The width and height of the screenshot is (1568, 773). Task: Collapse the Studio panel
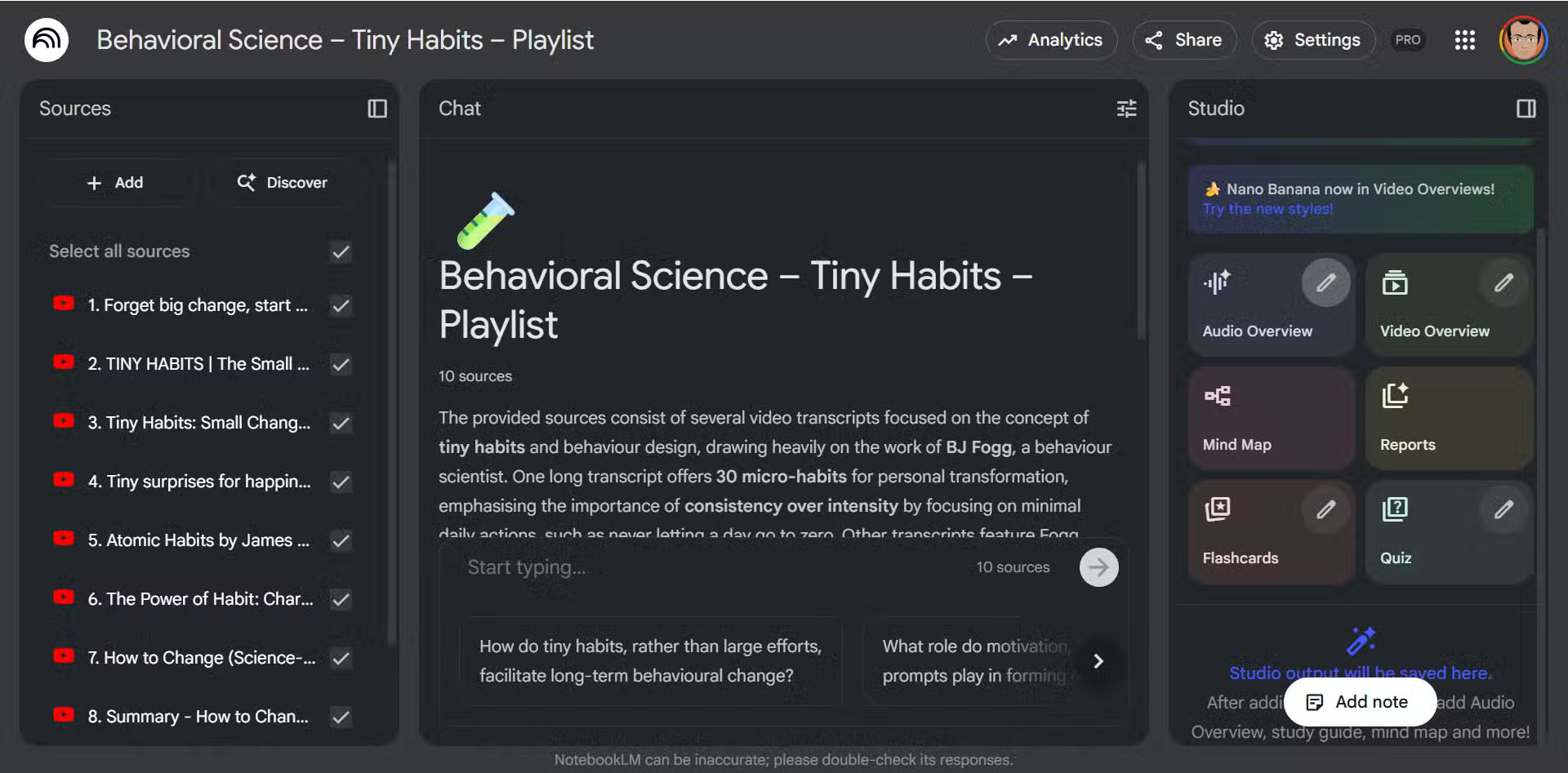[1526, 109]
